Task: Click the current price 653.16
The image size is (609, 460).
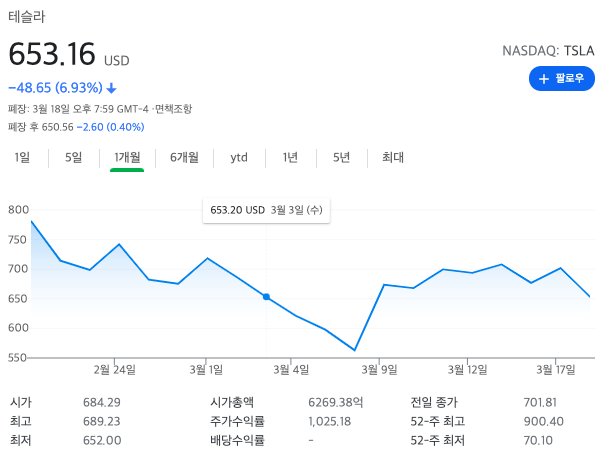Action: click(x=52, y=54)
